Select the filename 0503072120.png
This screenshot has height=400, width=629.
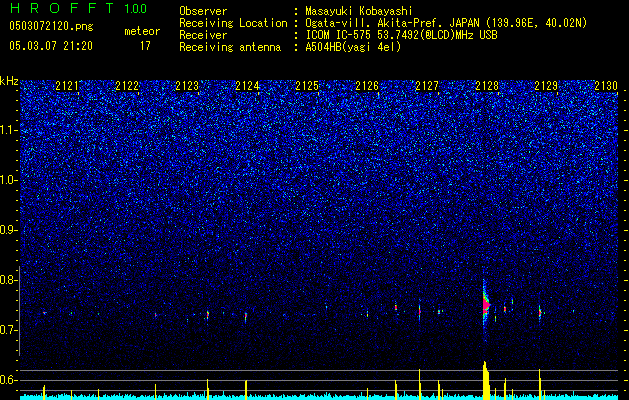point(51,26)
